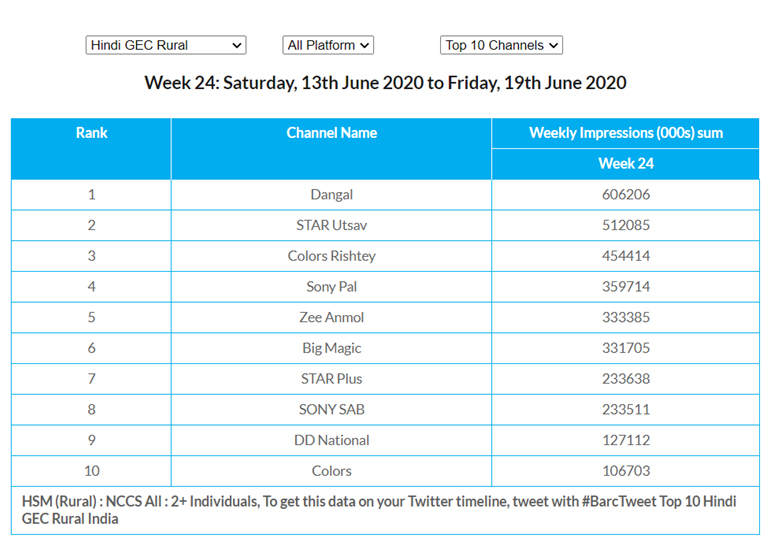Click the Weekly Impressions column header
The image size is (771, 546).
[x=625, y=133]
